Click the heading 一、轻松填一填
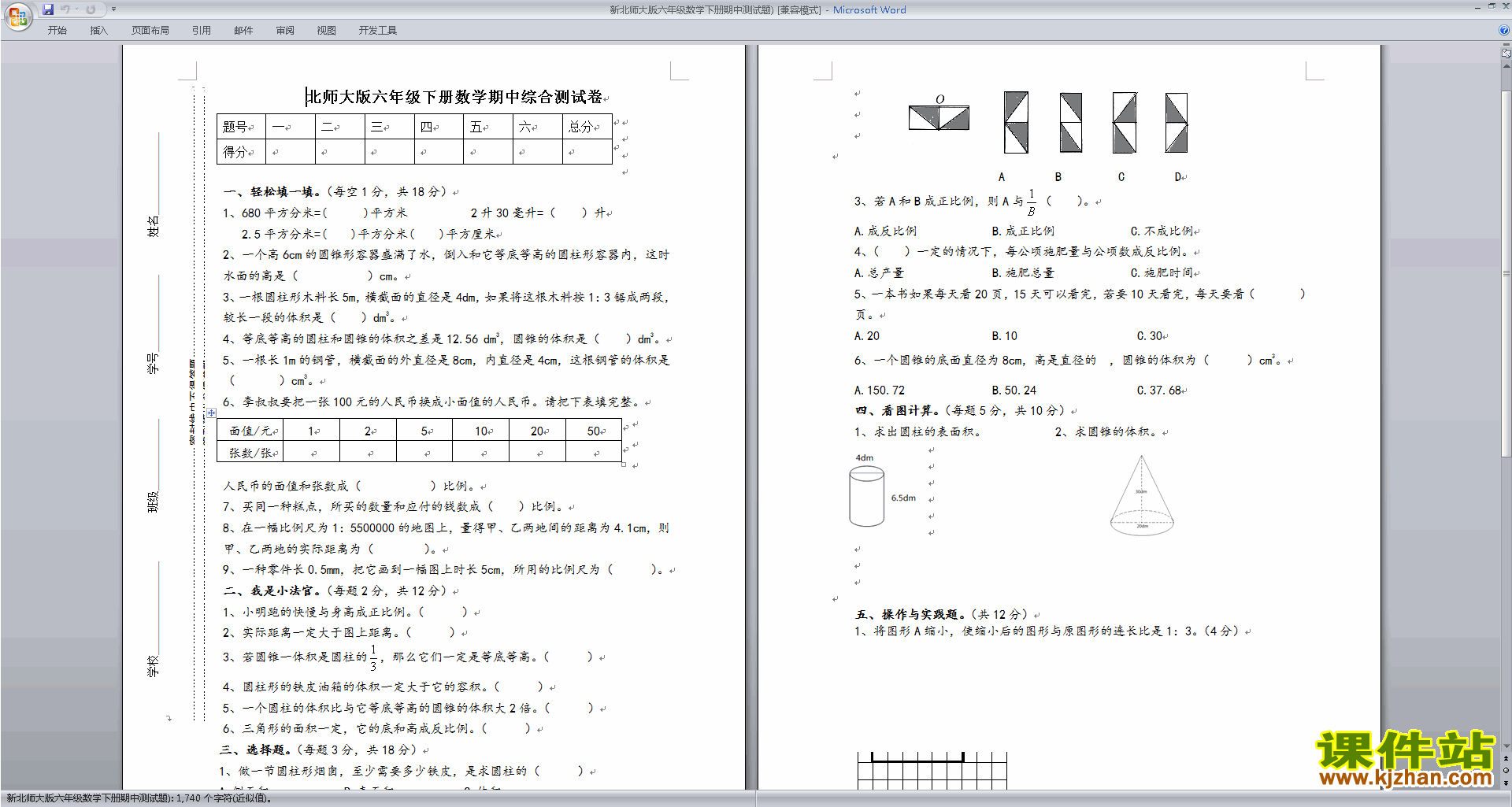 tap(272, 191)
